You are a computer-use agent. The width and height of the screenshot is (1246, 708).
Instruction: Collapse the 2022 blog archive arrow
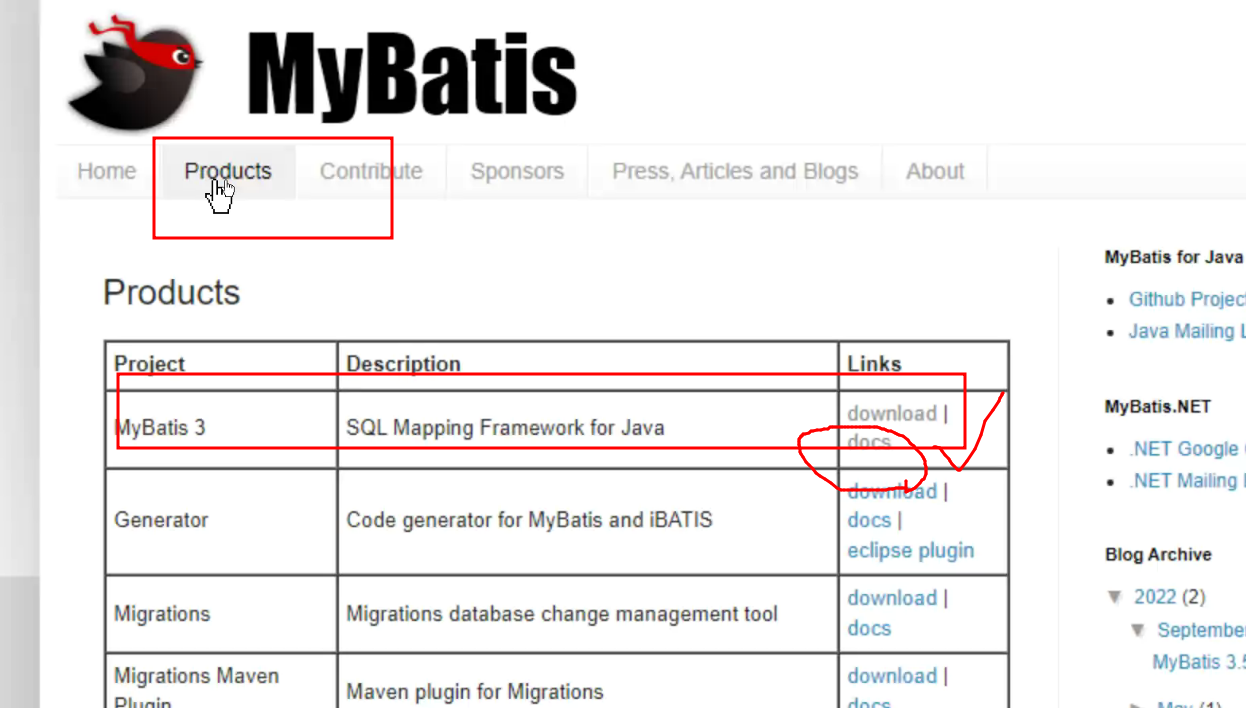[x=1115, y=597]
